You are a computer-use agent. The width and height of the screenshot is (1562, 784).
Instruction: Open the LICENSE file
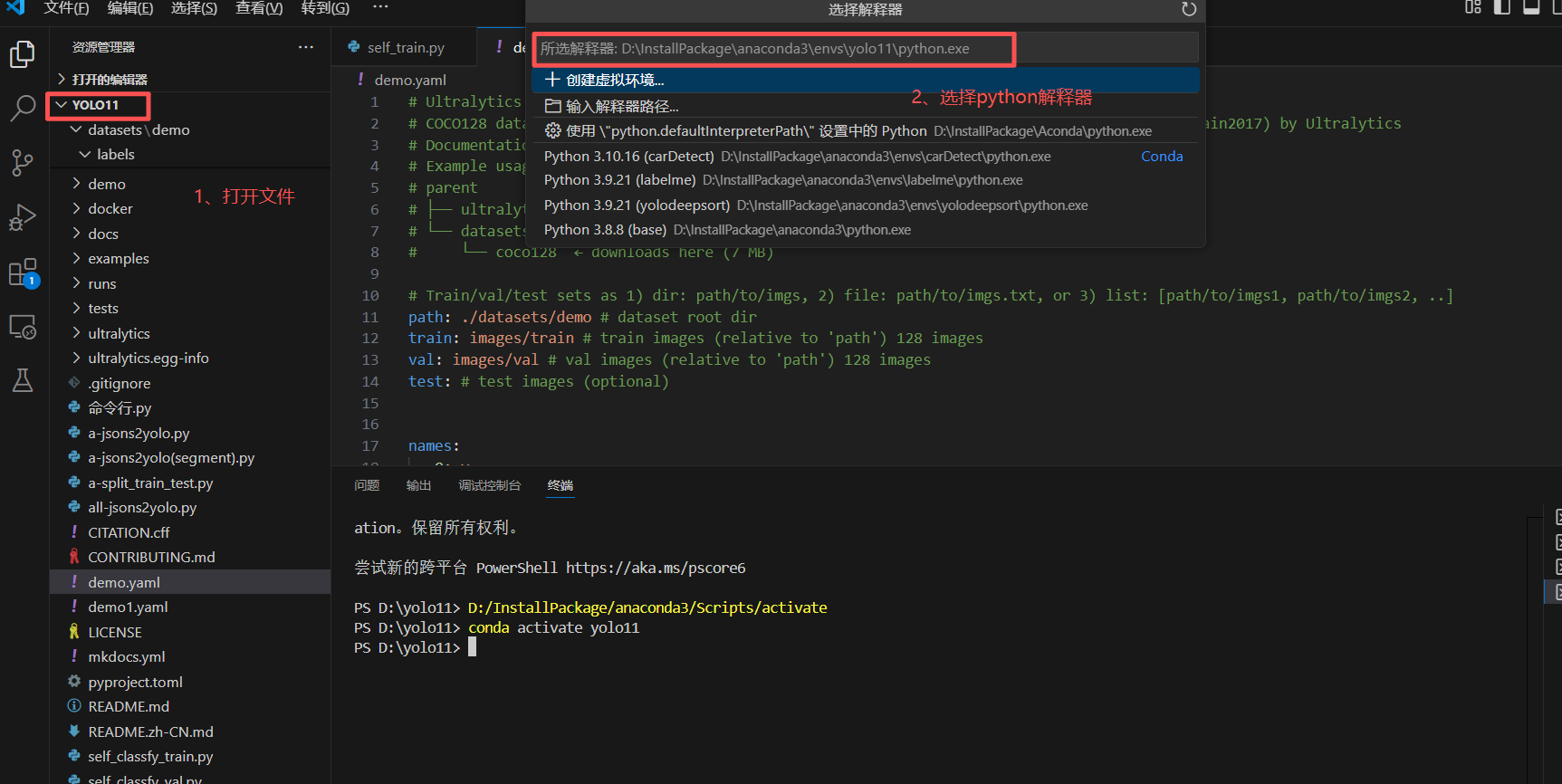coord(190,633)
